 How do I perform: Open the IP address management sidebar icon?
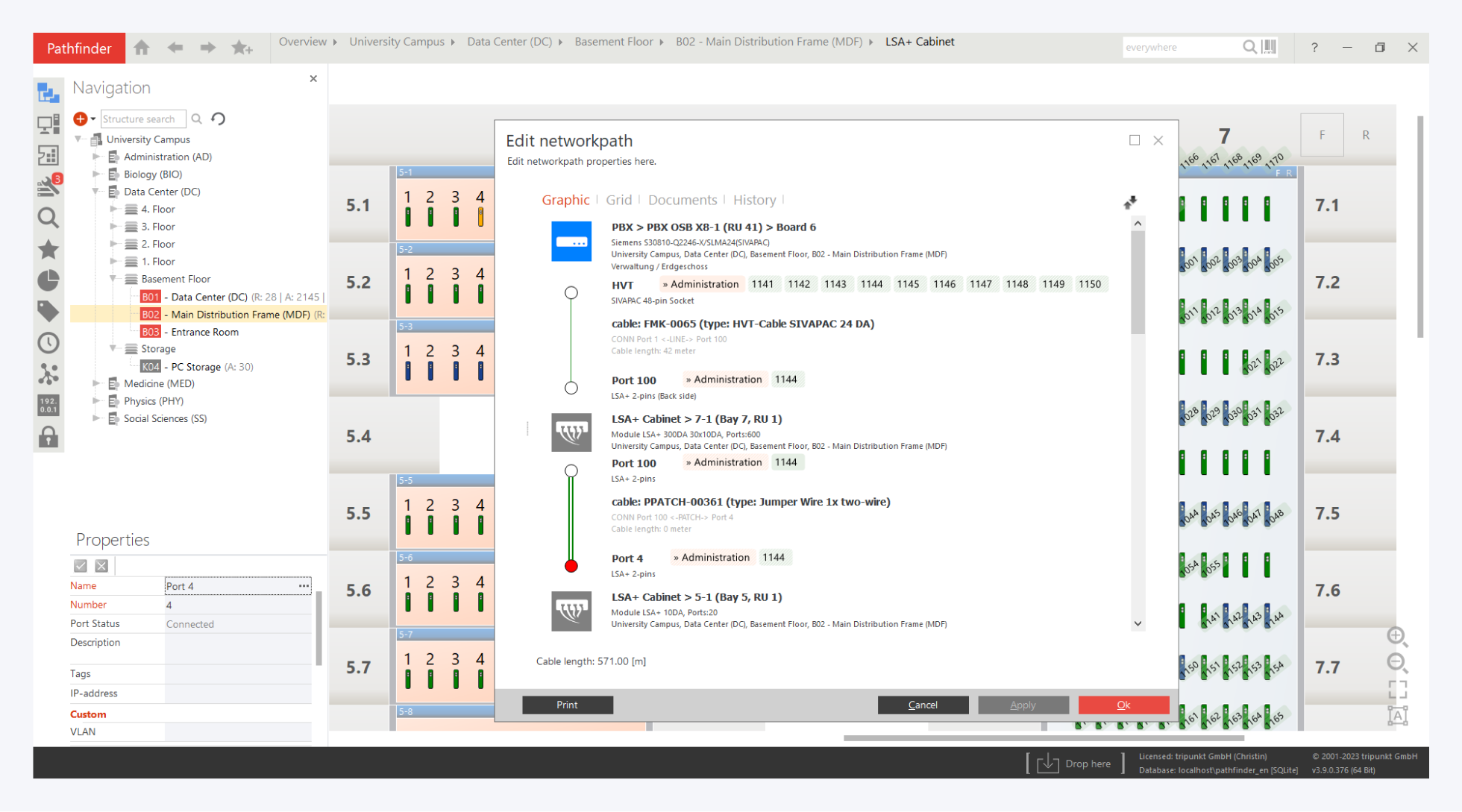tap(48, 405)
